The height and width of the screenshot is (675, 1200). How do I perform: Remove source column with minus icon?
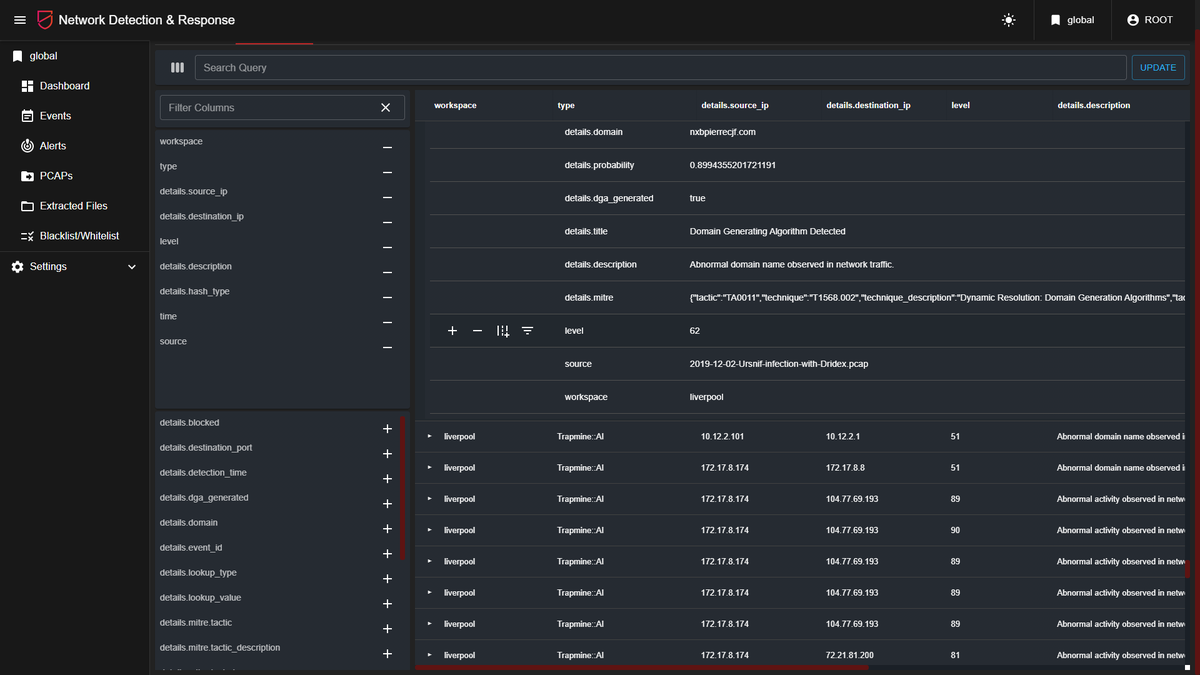(x=387, y=347)
